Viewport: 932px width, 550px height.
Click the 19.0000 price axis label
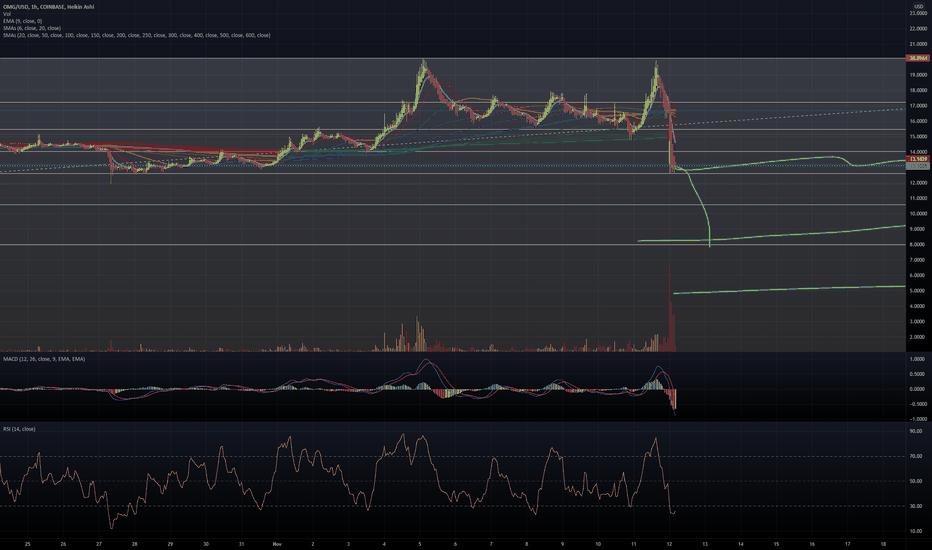pyautogui.click(x=918, y=75)
